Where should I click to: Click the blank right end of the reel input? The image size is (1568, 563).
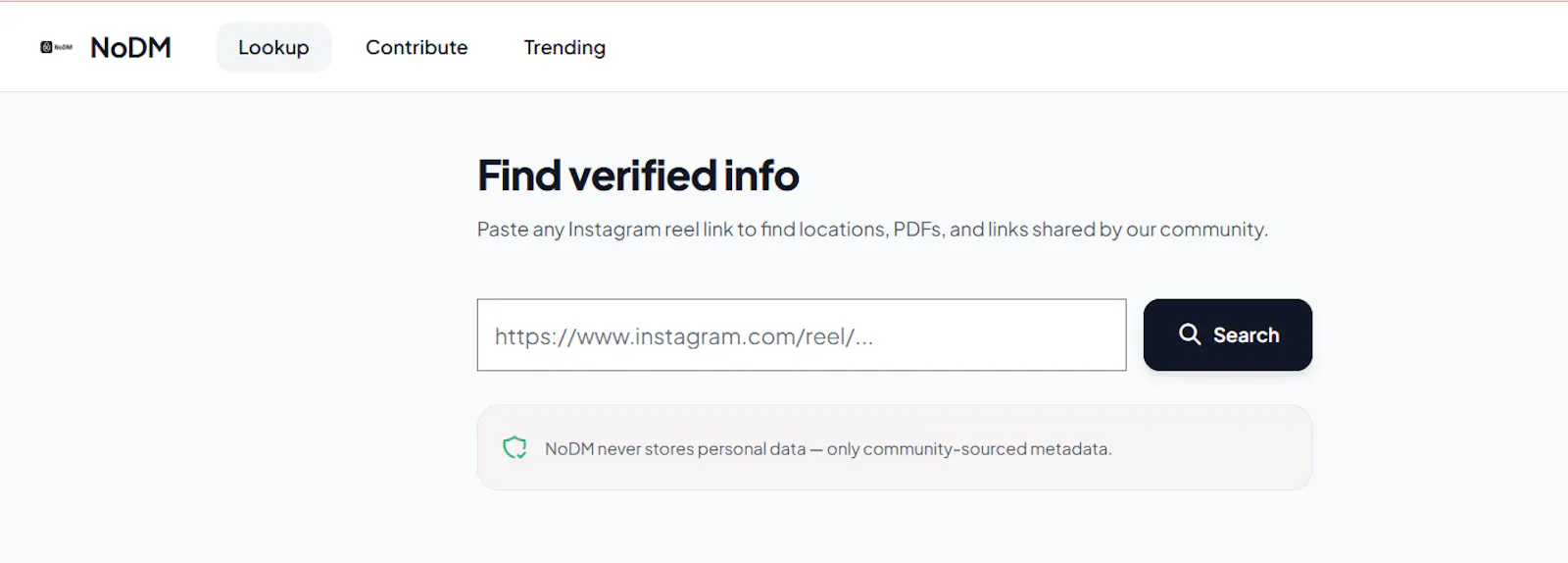1029,335
